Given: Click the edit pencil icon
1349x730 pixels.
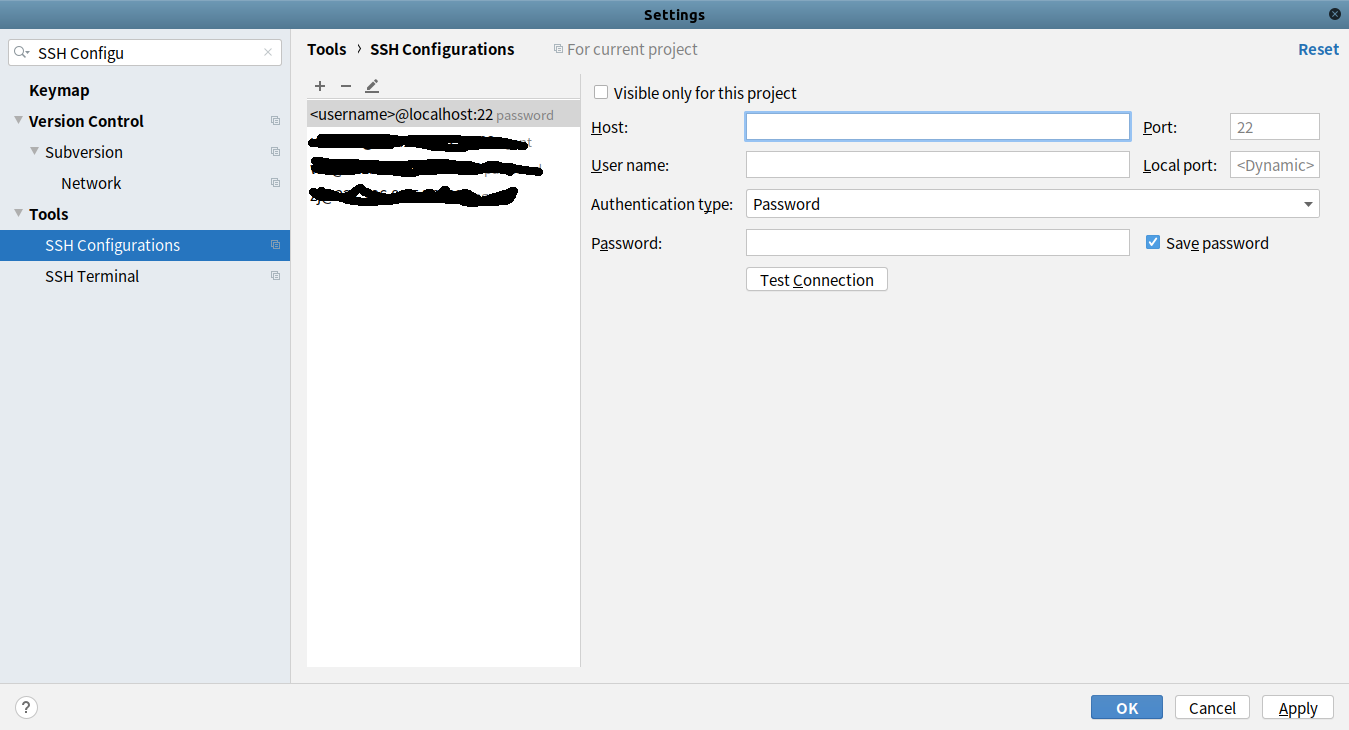Looking at the screenshot, I should [372, 86].
